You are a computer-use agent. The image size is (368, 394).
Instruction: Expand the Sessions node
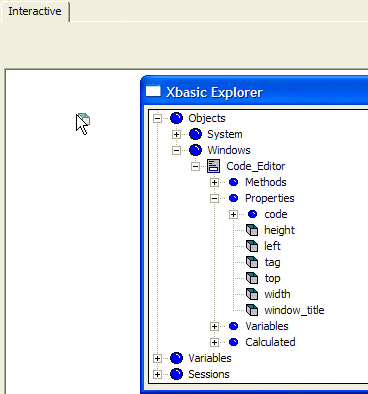[157, 374]
